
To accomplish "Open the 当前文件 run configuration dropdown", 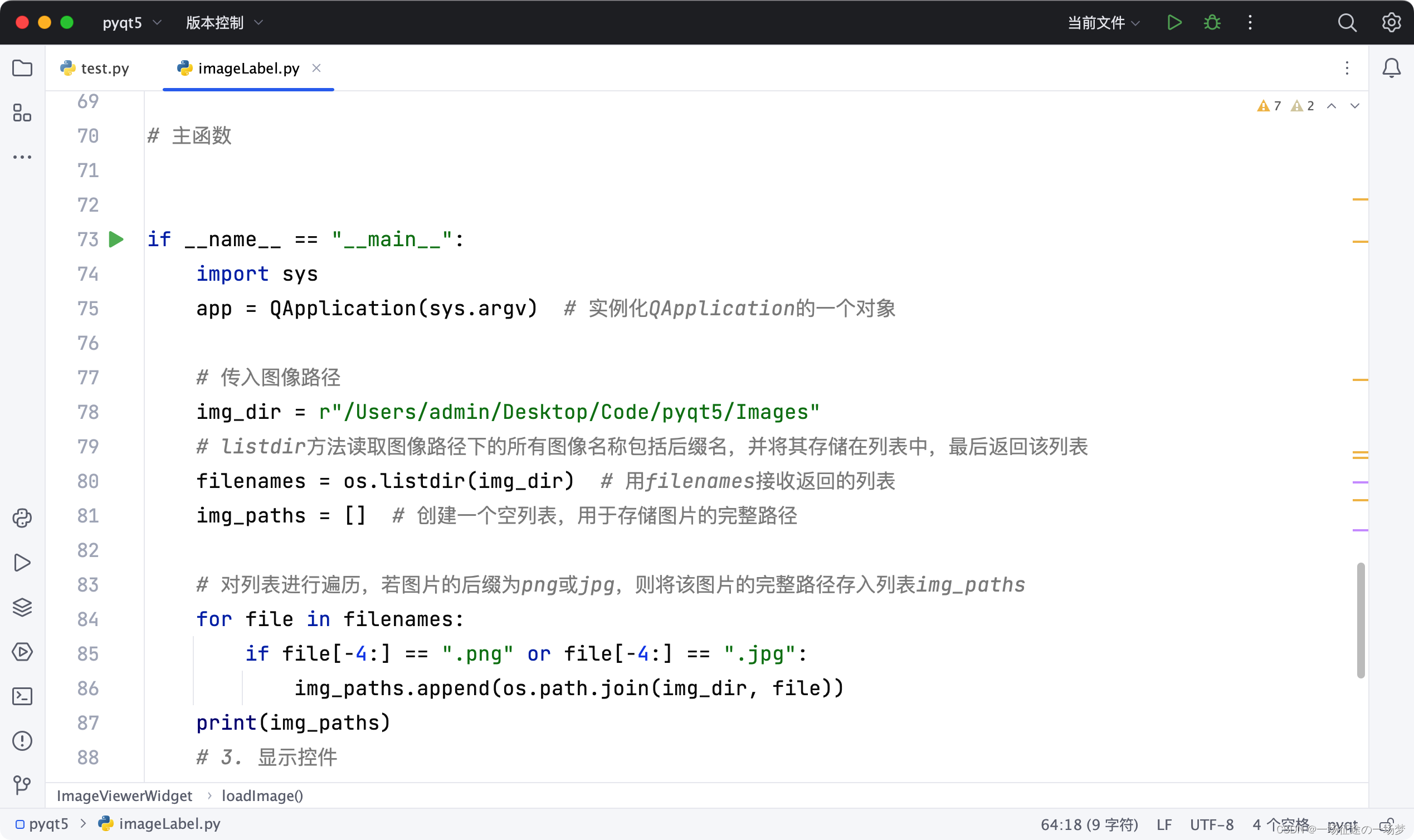I will coord(1100,23).
